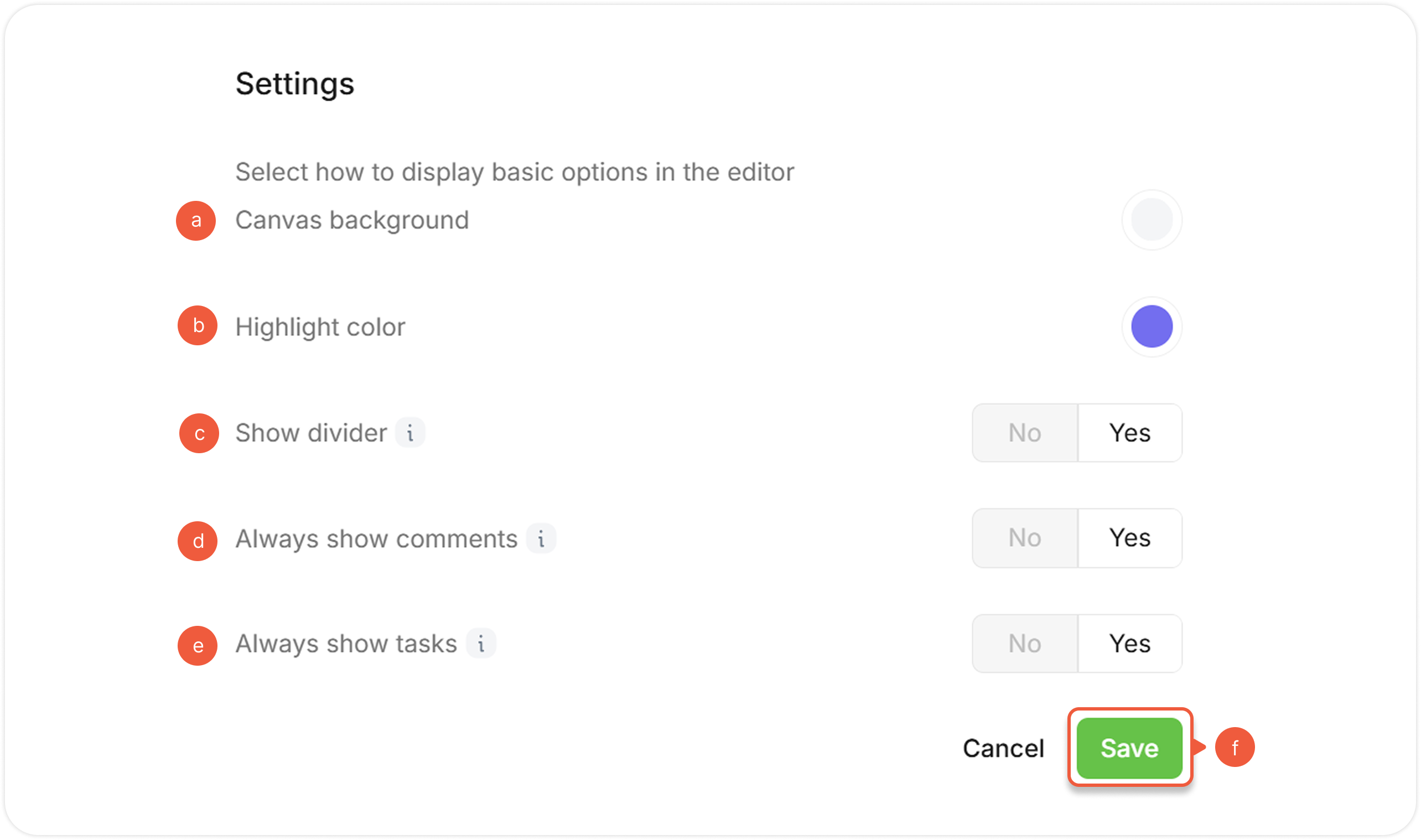Screen dimensions: 1421x840
Task: Click info icon beside Show divider
Action: tap(410, 433)
